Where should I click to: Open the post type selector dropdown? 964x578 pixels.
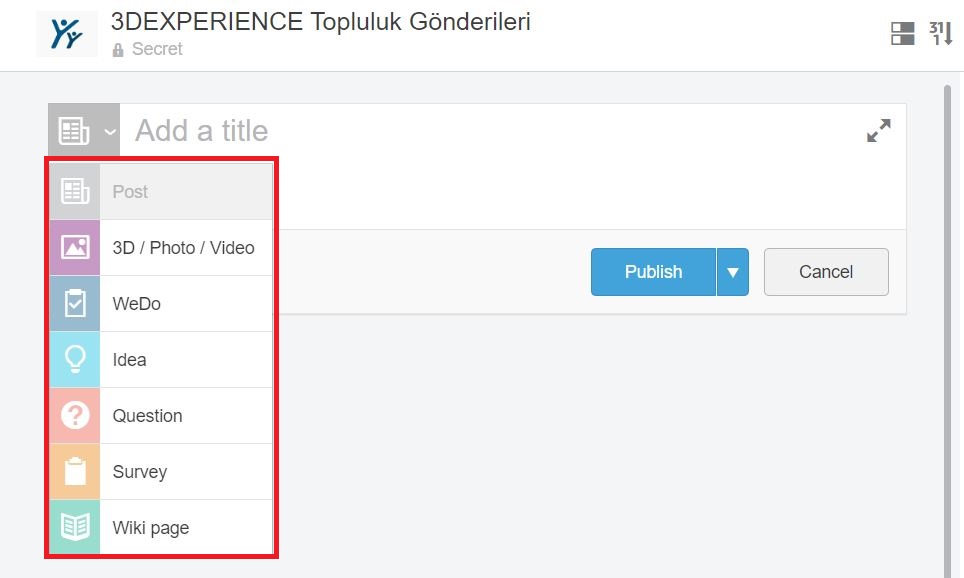(84, 131)
